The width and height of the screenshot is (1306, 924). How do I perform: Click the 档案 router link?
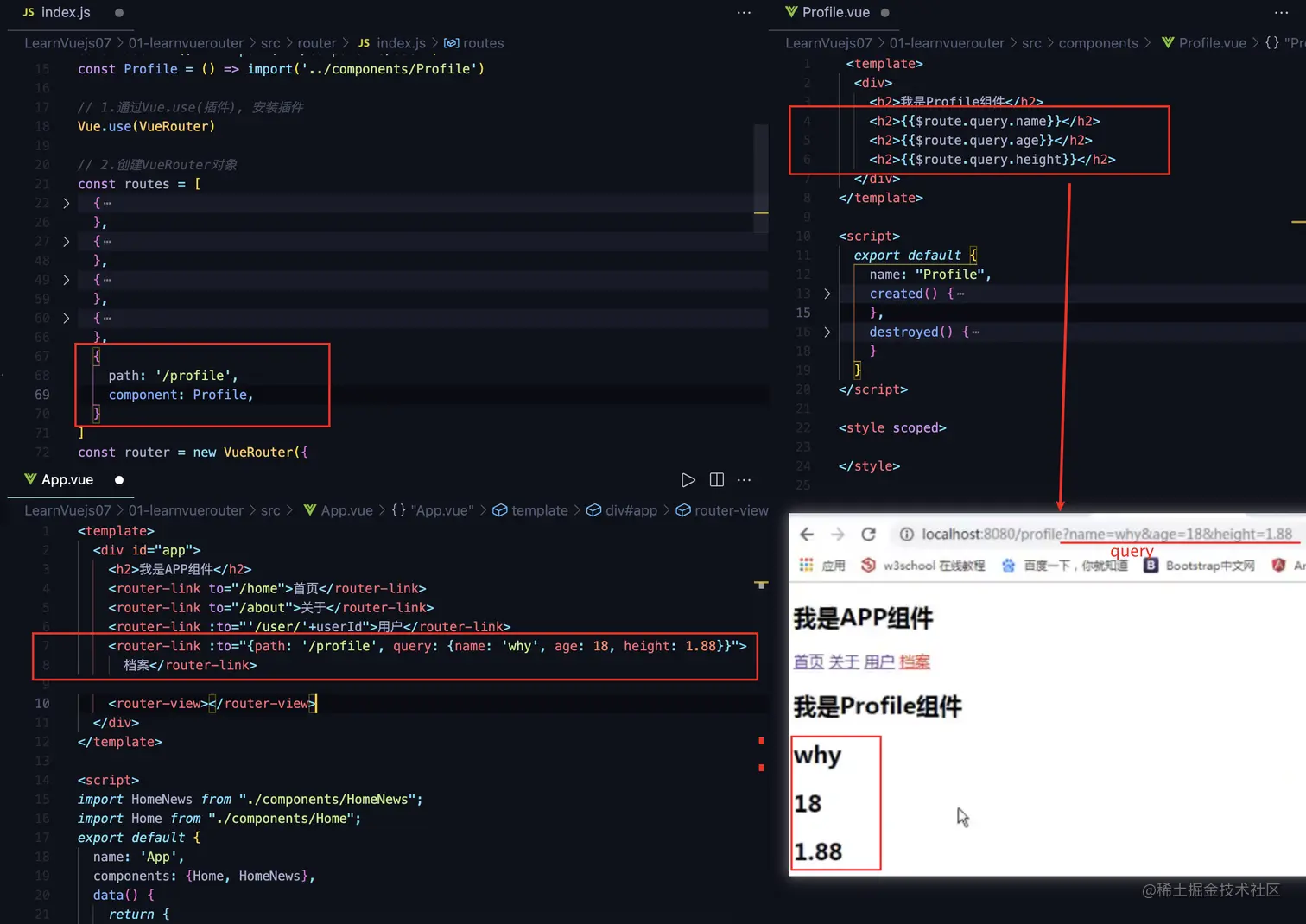point(915,662)
